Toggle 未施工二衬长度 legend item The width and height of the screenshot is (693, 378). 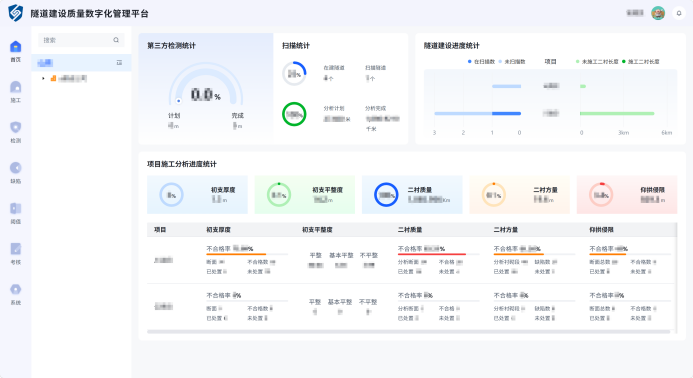[597, 61]
